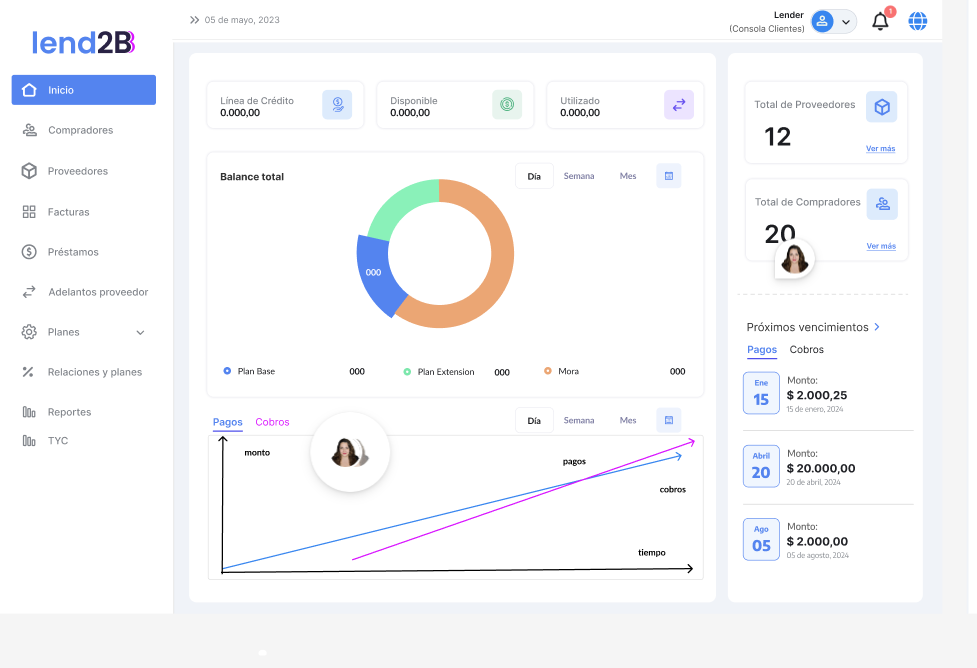Click the globe language icon
Viewport: 977px width, 668px height.
pyautogui.click(x=917, y=21)
